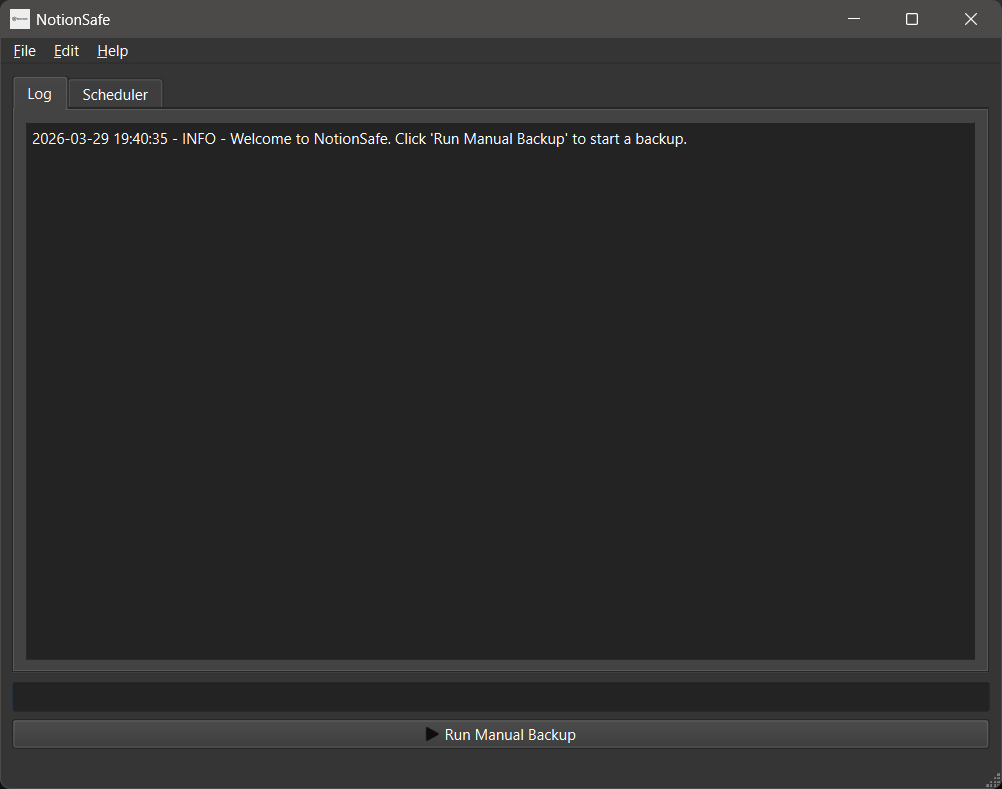Screen dimensions: 1002x789
Task: Select the Log tab
Action: 39,93
